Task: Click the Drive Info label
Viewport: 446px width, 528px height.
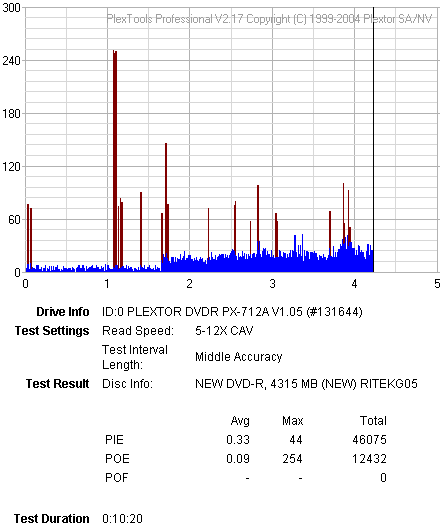Action: click(x=63, y=312)
